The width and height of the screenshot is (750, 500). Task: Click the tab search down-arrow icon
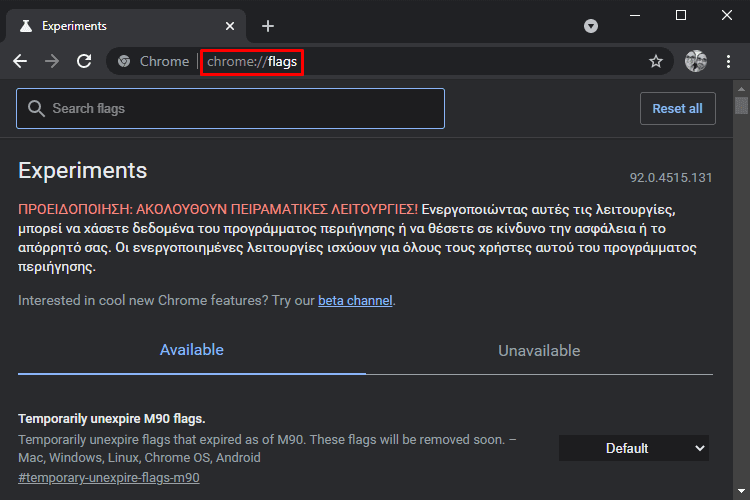coord(591,26)
